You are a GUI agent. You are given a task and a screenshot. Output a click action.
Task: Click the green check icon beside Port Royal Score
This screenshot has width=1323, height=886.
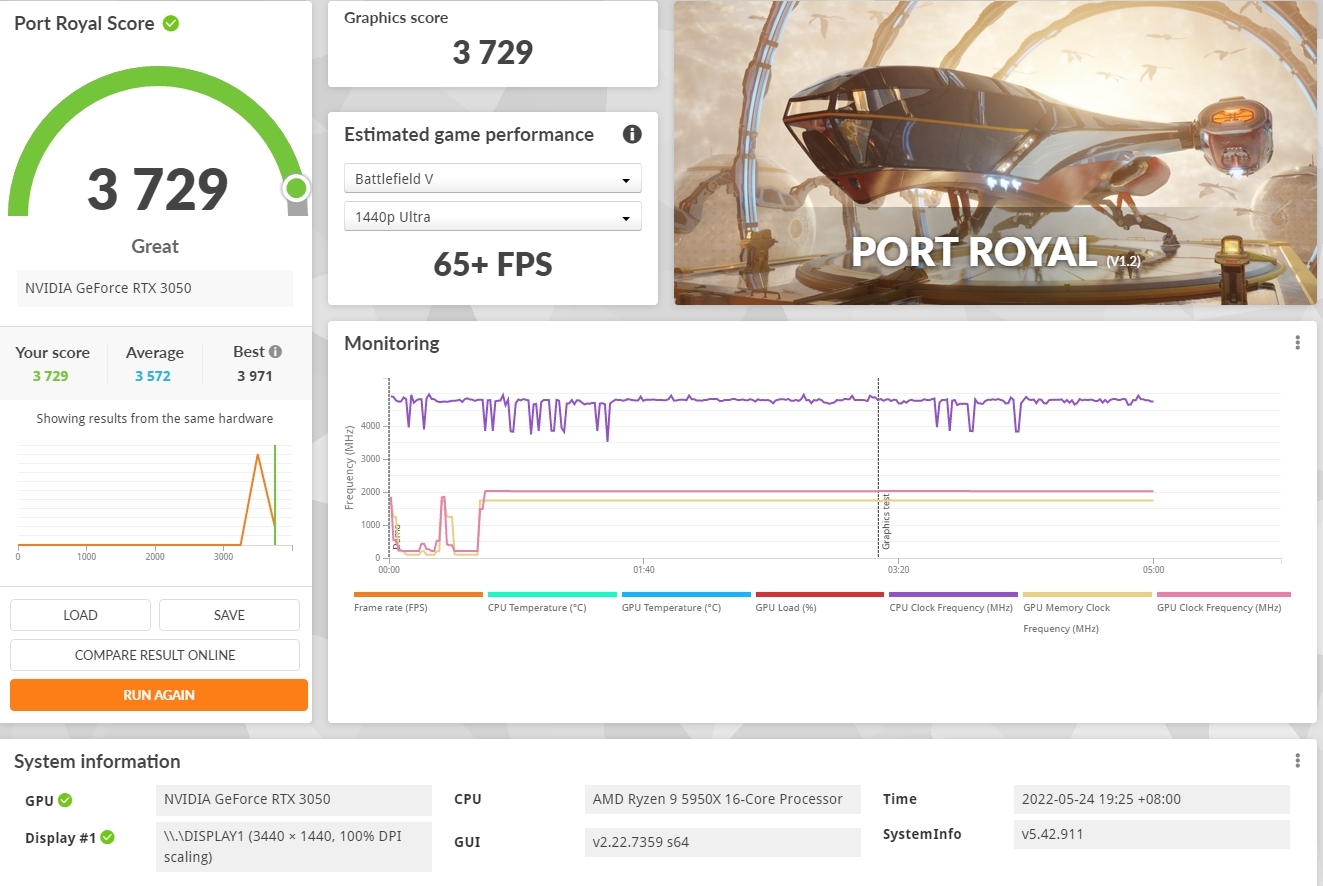[171, 23]
